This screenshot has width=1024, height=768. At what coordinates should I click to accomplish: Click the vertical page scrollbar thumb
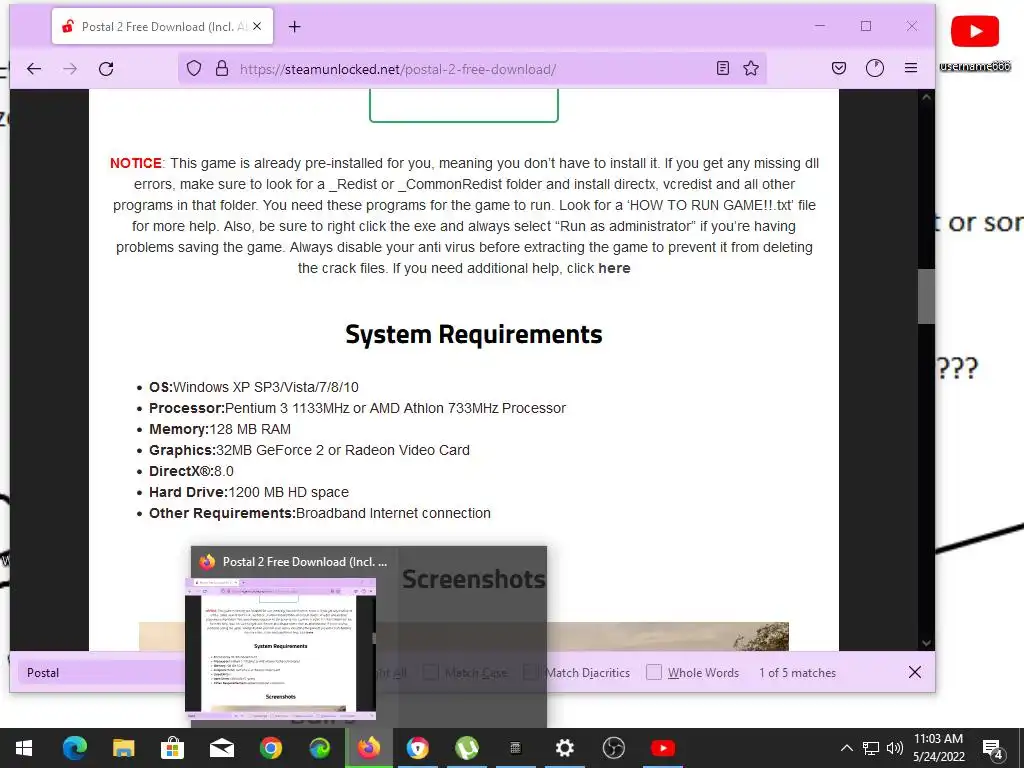coord(925,296)
